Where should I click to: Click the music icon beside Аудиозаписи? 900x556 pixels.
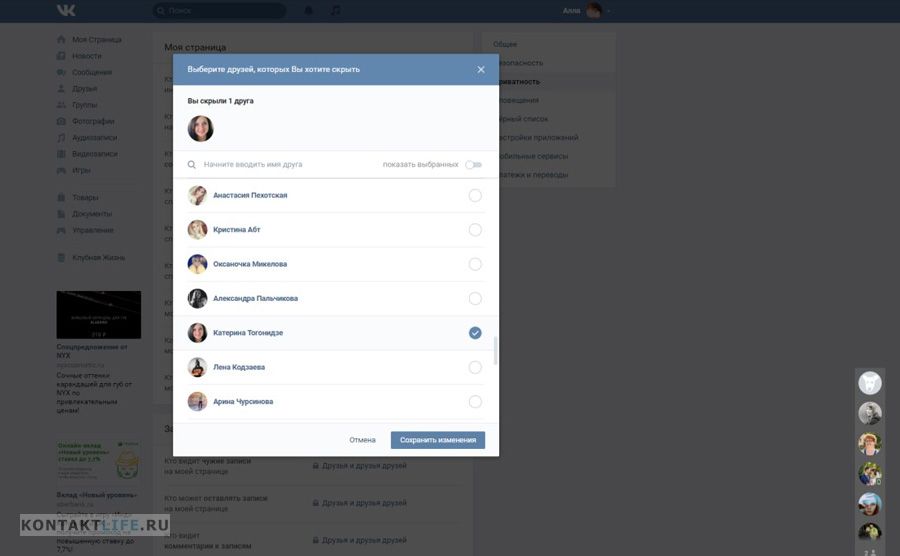tap(61, 138)
